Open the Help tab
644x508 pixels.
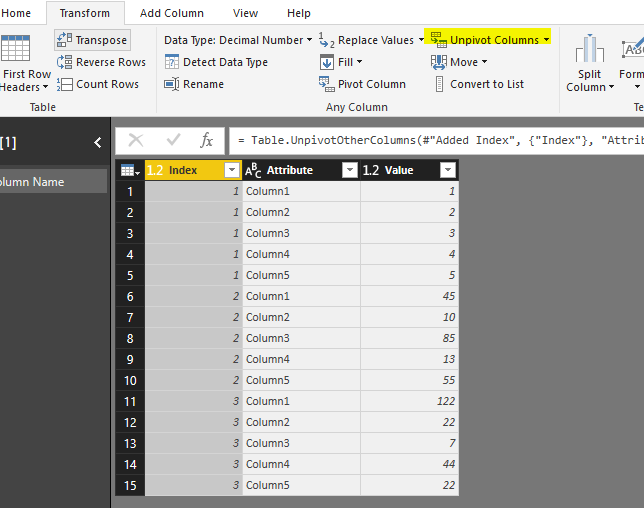(x=299, y=13)
